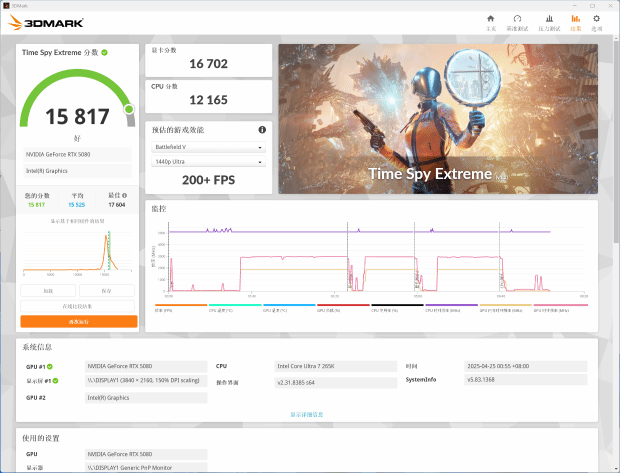Click the overall score 15 817 in gauge
The height and width of the screenshot is (473, 620).
pos(78,117)
